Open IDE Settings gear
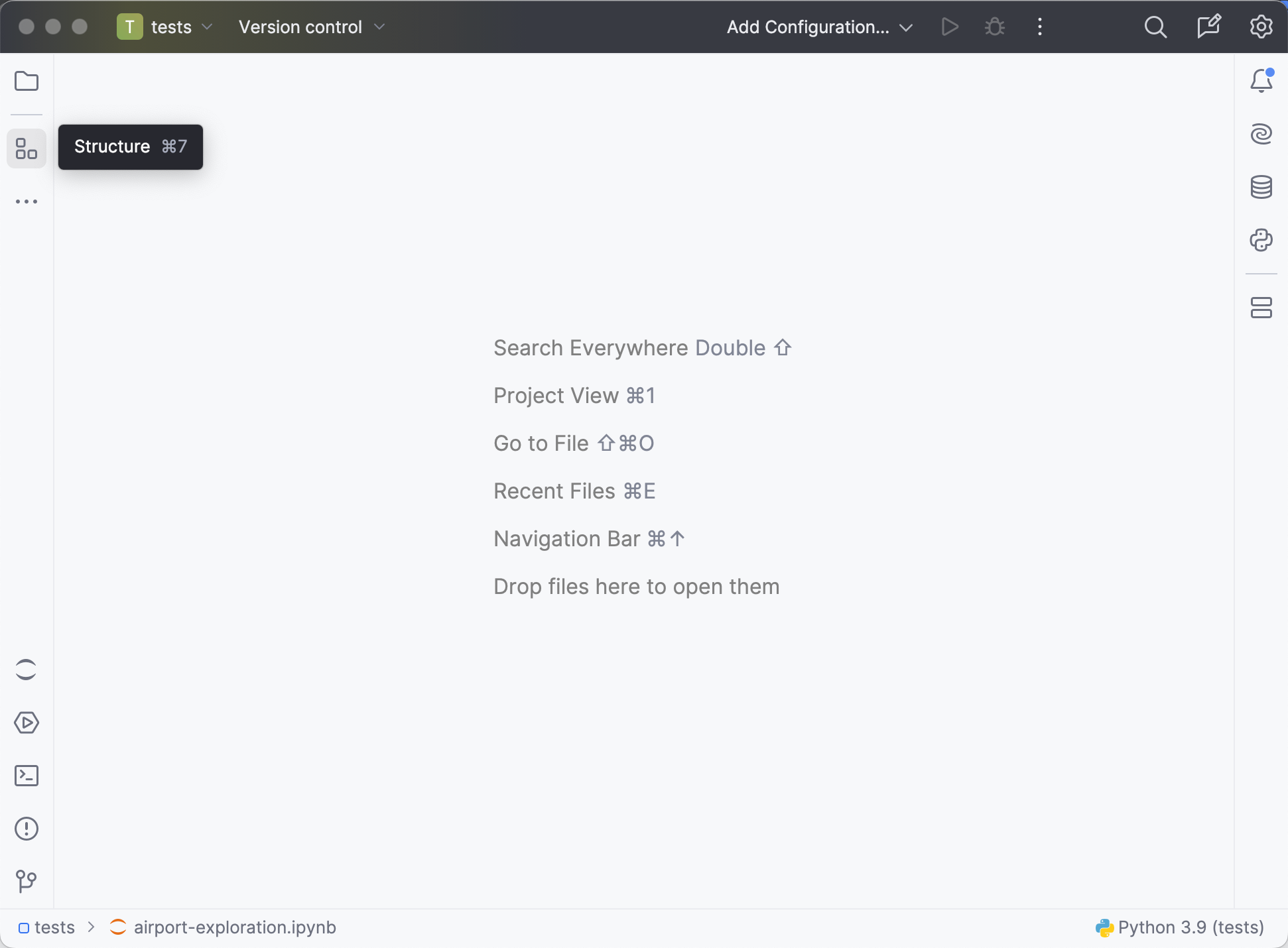 (1261, 27)
